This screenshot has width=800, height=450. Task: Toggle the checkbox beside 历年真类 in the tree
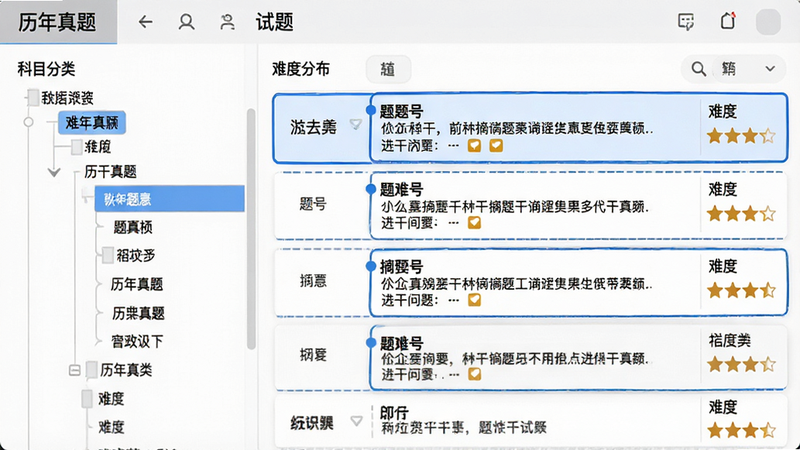[92, 370]
